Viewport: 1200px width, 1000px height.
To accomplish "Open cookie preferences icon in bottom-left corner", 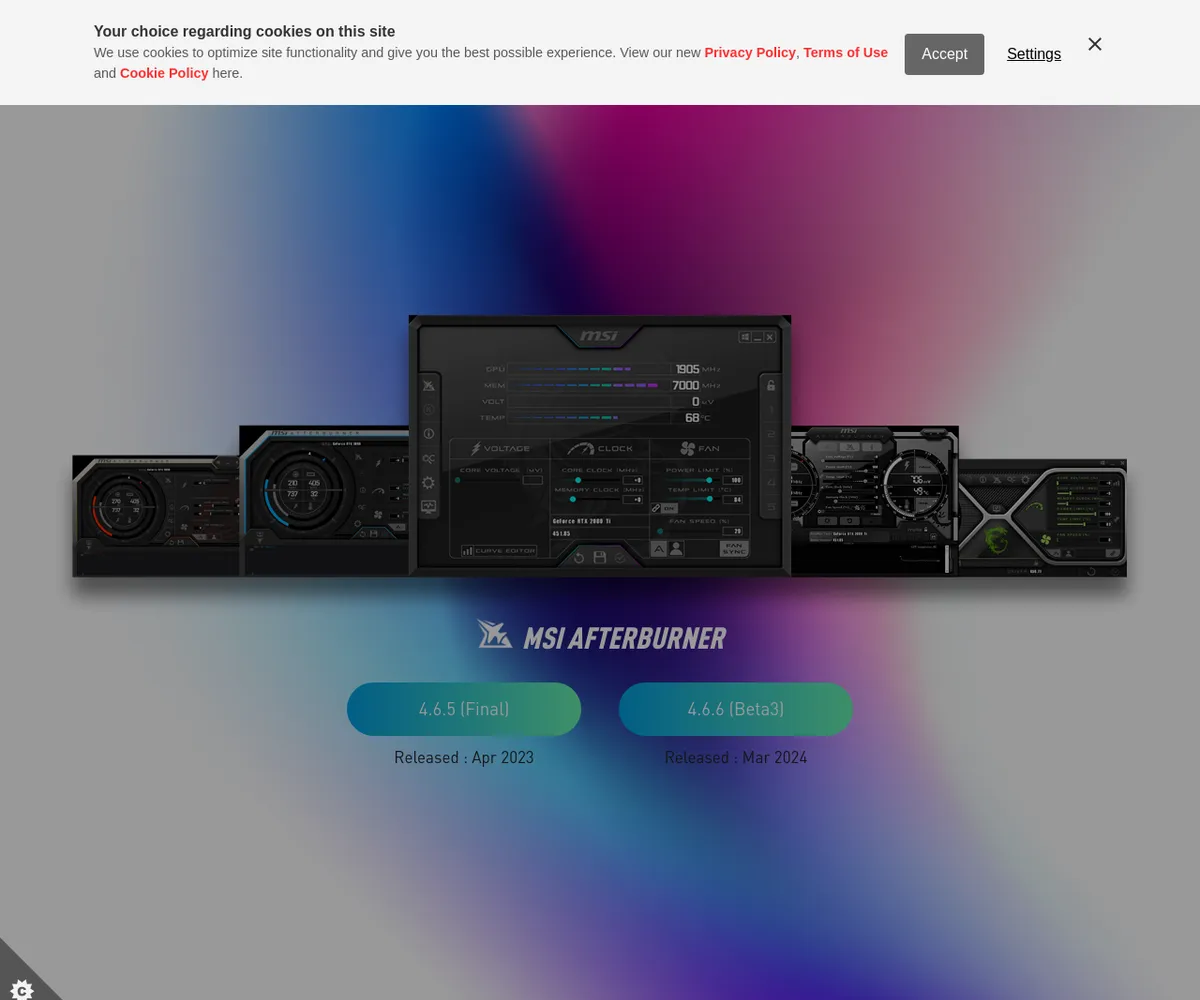I will click(21, 989).
